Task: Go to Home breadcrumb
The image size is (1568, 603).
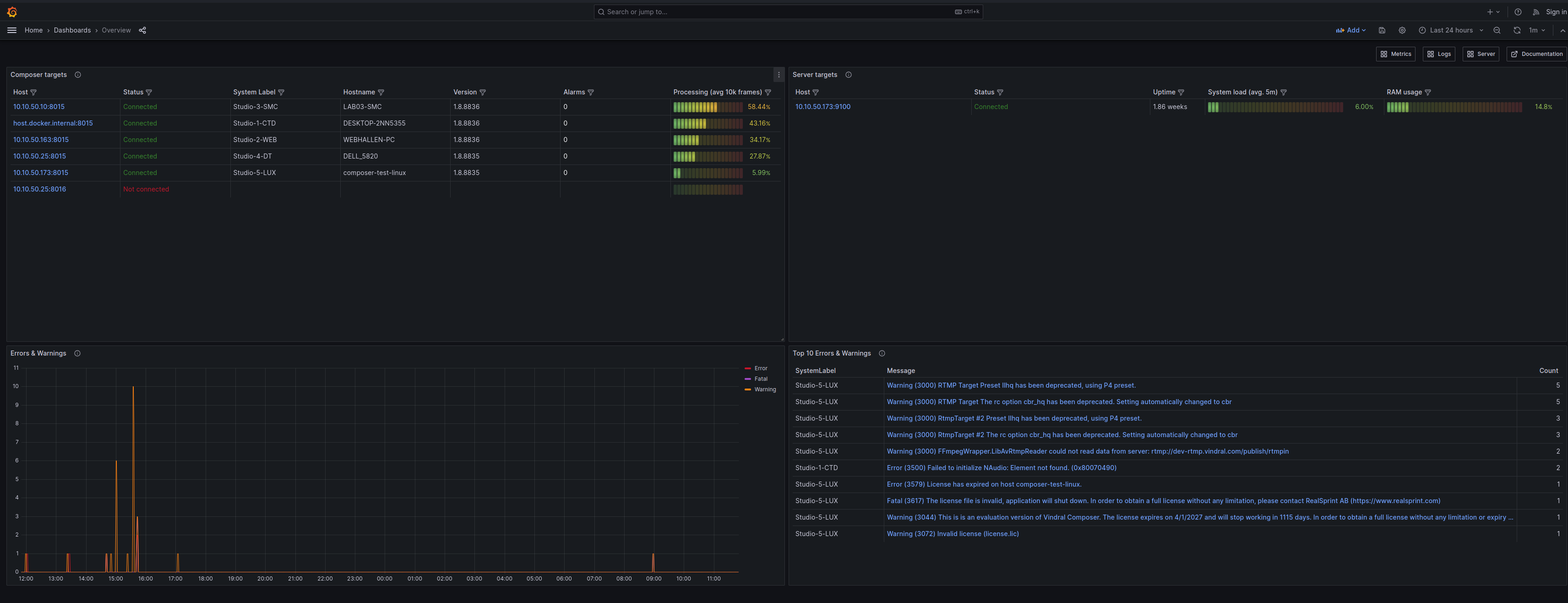Action: coord(33,30)
